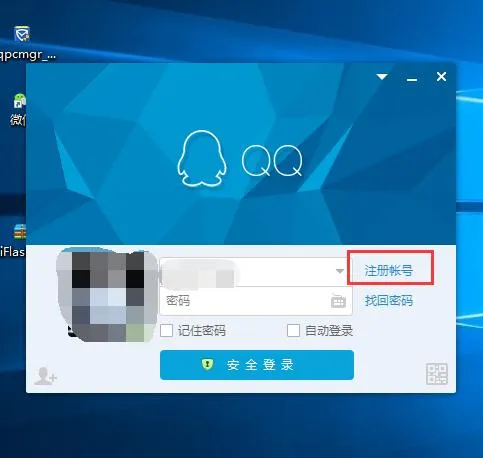The image size is (483, 458).
Task: Open the settings triangle menu in the title bar
Action: pyautogui.click(x=382, y=77)
